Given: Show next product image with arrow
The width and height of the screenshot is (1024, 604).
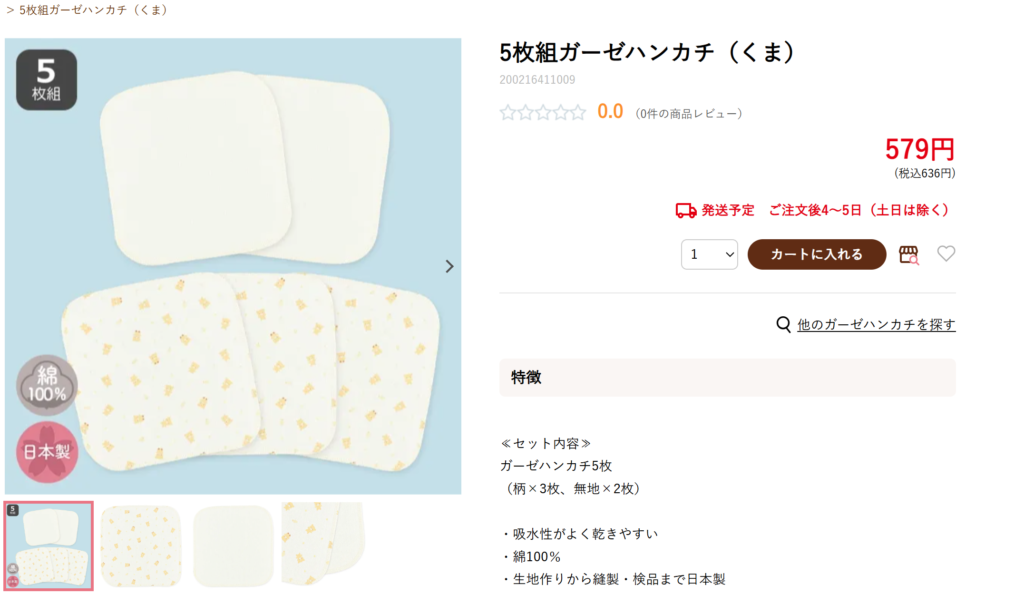Looking at the screenshot, I should 449,266.
